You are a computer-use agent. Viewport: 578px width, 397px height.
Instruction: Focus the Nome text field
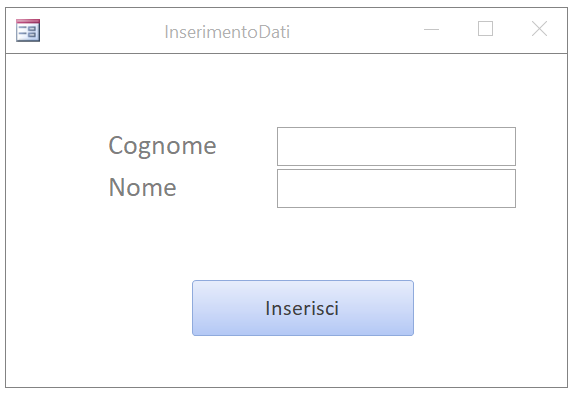coord(396,188)
